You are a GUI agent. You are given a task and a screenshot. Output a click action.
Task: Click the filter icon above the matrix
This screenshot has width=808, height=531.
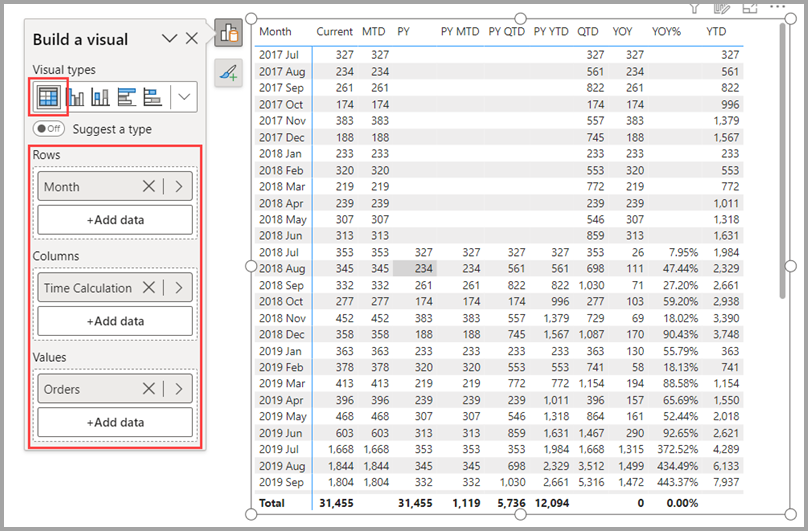696,8
